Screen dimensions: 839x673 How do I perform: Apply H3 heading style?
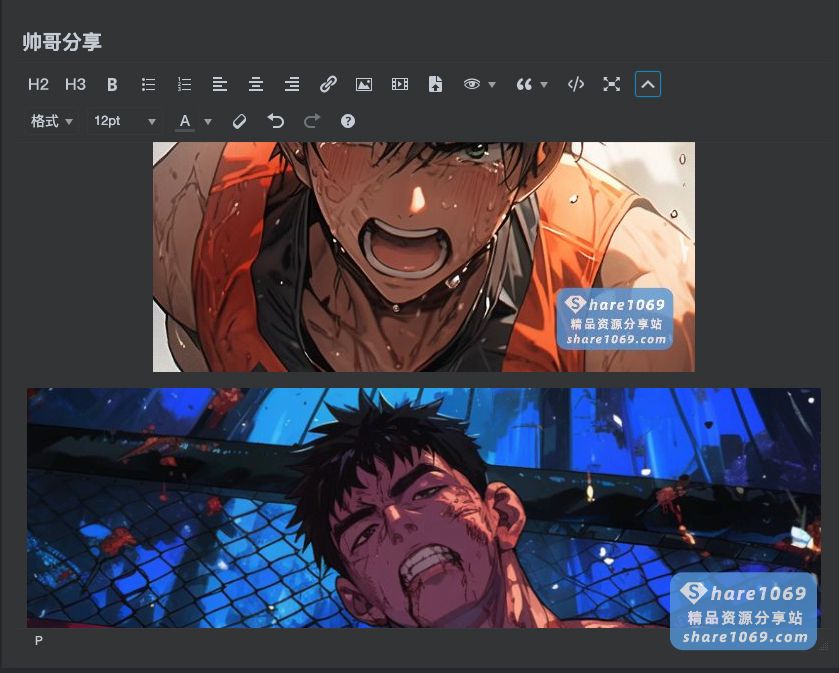point(75,85)
